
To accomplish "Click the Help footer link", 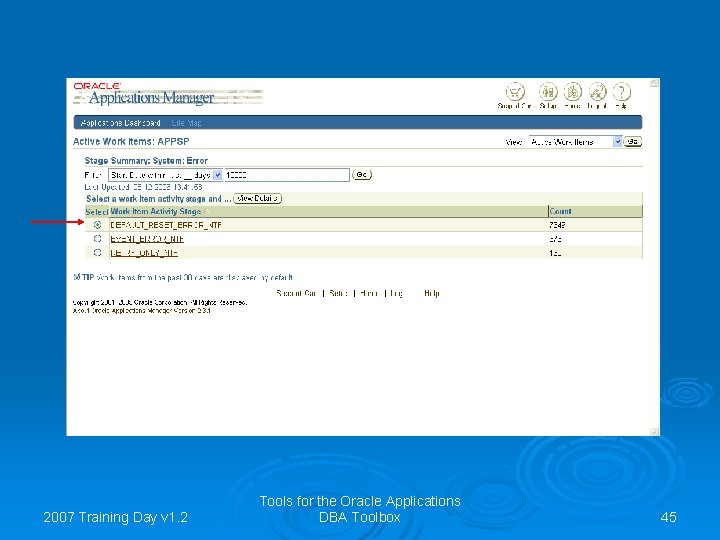I will point(432,293).
